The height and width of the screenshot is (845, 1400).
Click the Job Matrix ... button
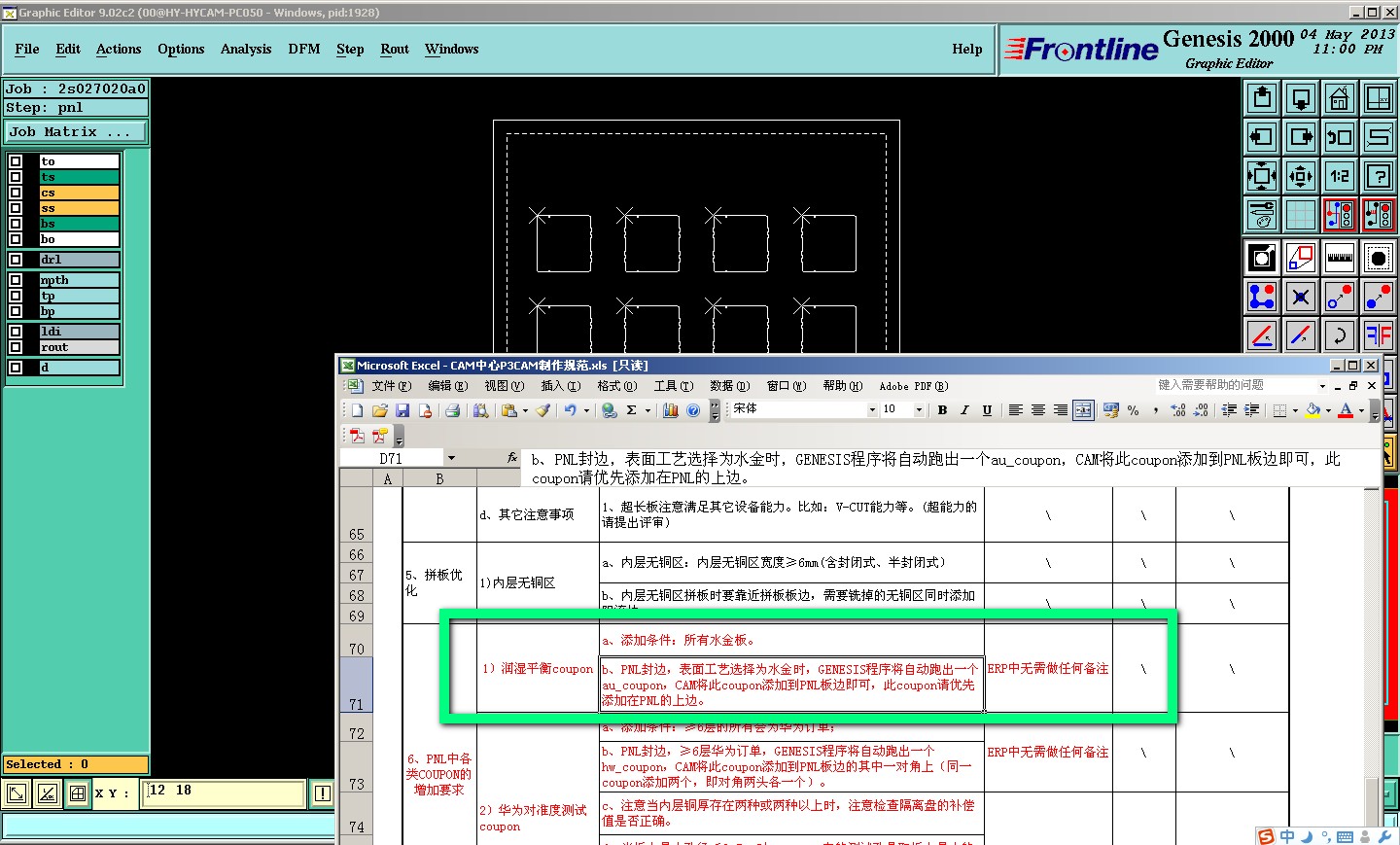(x=77, y=132)
